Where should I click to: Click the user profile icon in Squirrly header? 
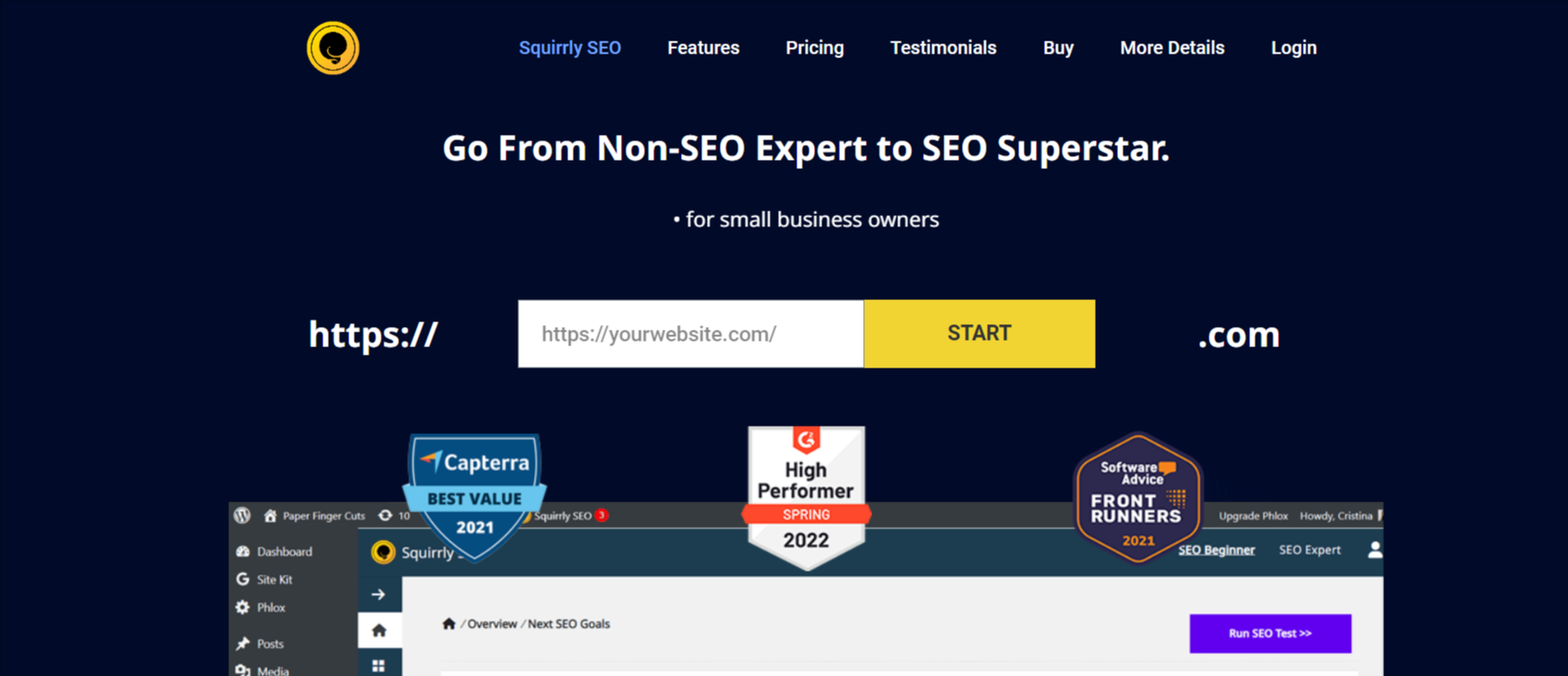1375,550
